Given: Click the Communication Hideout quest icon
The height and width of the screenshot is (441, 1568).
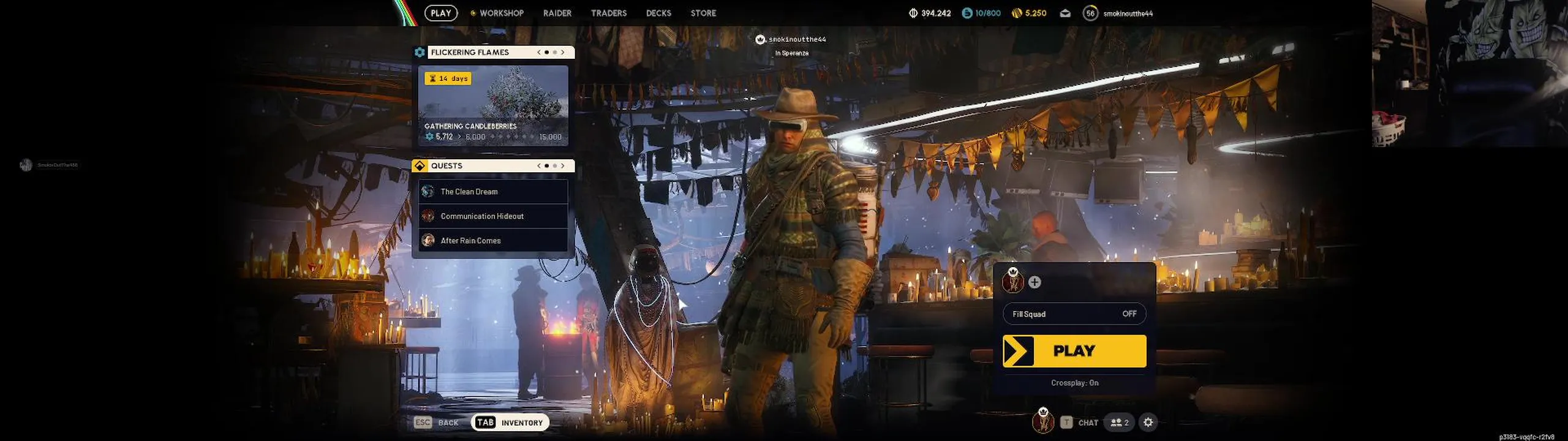Looking at the screenshot, I should [428, 216].
